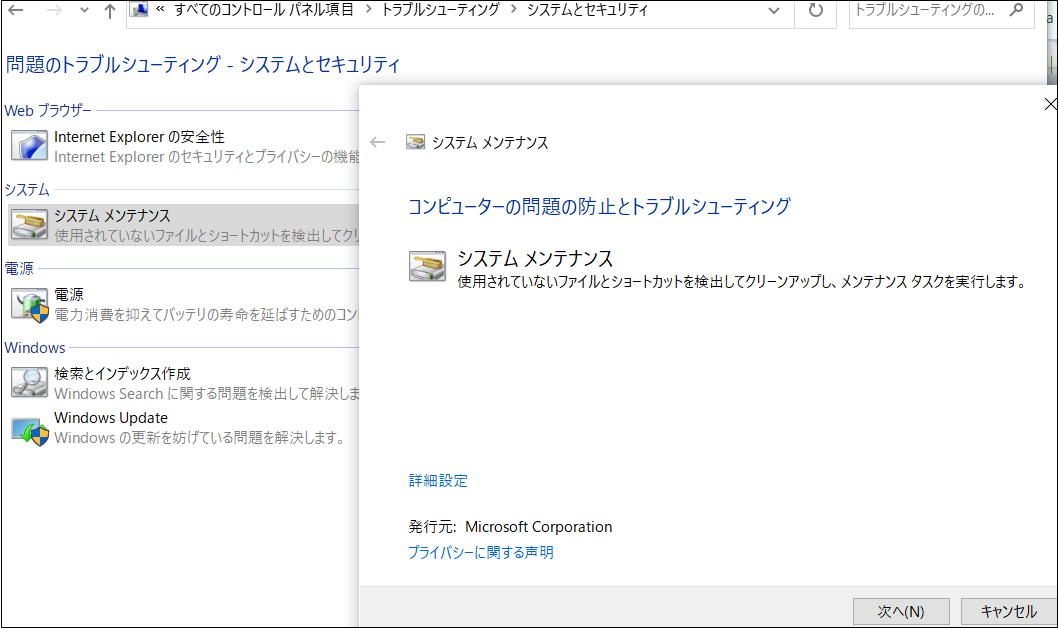Select システム メンテナンス in the troubleshooter list
This screenshot has height=628, width=1058.
tap(184, 225)
